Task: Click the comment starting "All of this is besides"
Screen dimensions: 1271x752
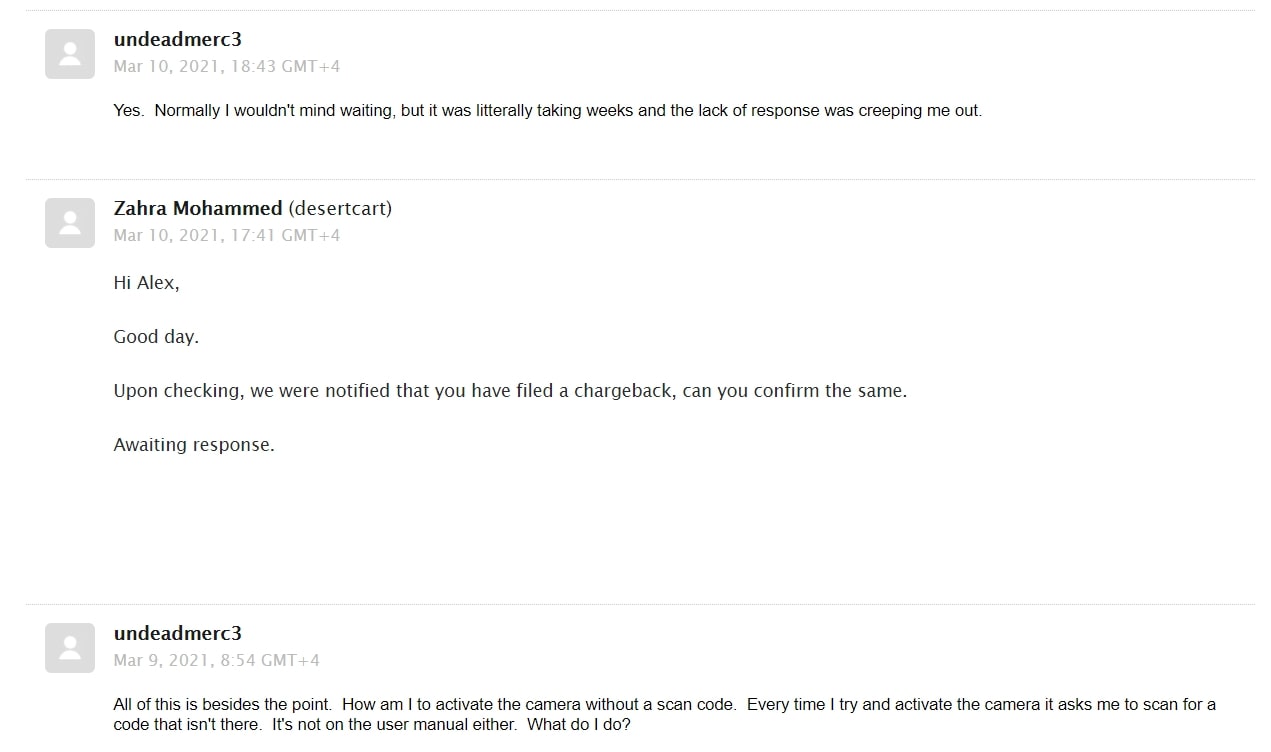Action: tap(665, 714)
